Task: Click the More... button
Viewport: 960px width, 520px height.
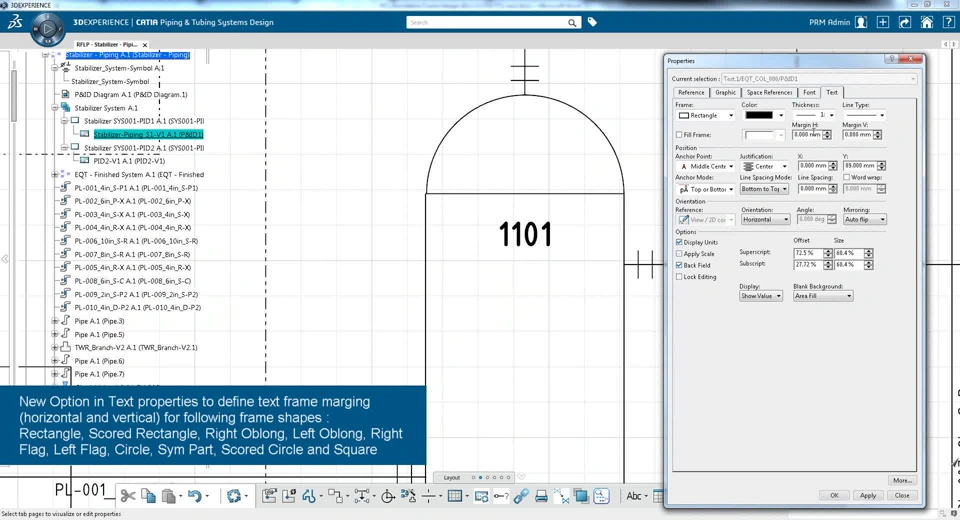Action: [x=901, y=480]
